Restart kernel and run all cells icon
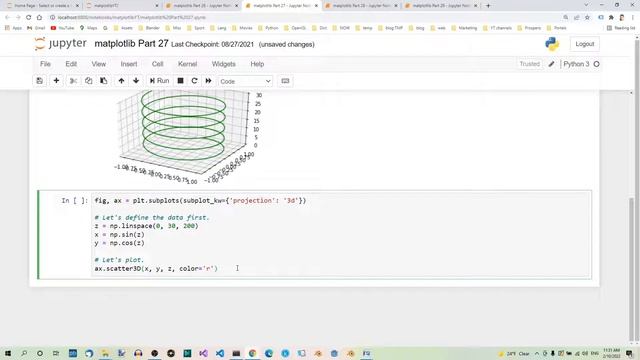 (209, 81)
